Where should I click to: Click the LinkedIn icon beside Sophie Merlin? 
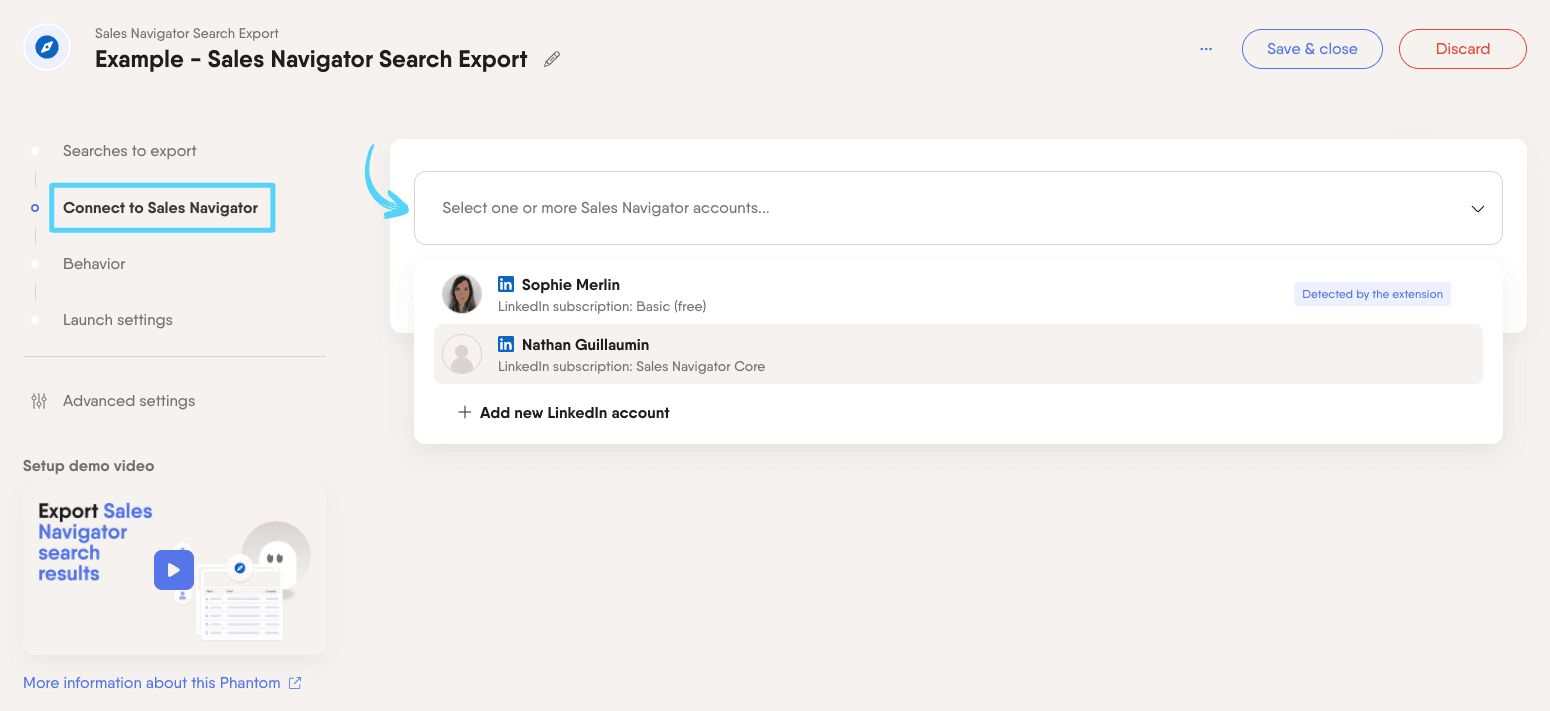coord(506,284)
